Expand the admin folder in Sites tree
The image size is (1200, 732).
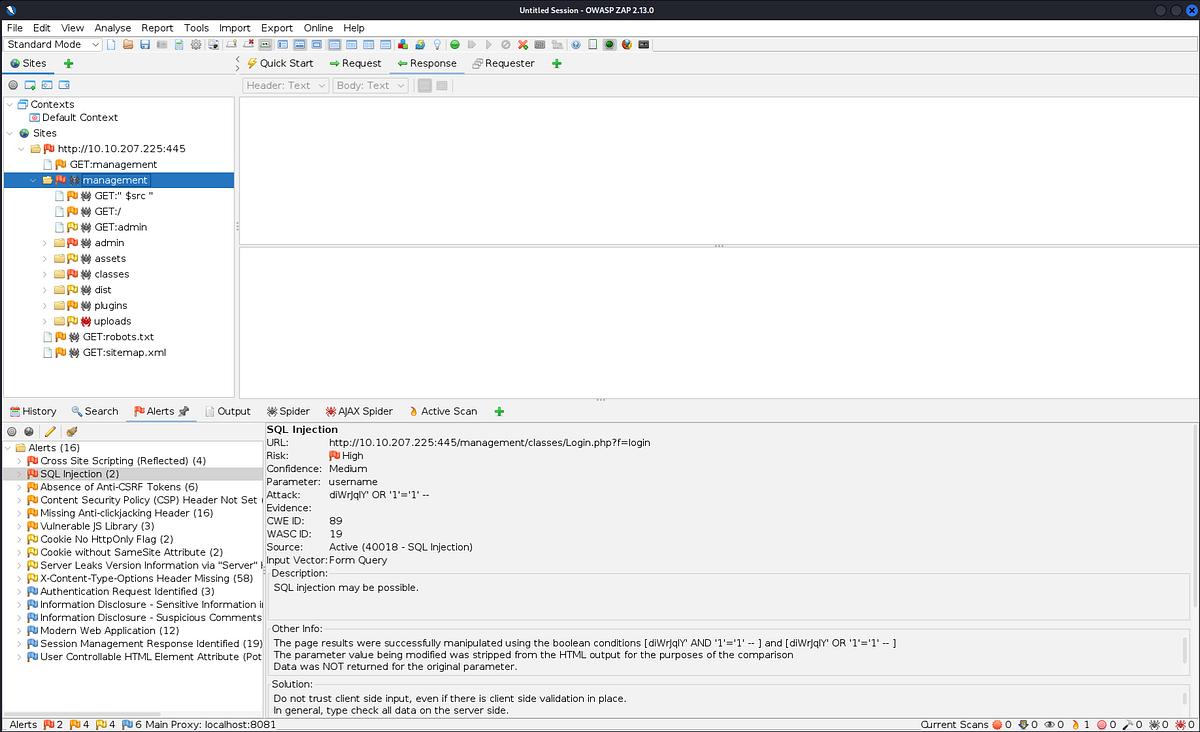point(45,243)
